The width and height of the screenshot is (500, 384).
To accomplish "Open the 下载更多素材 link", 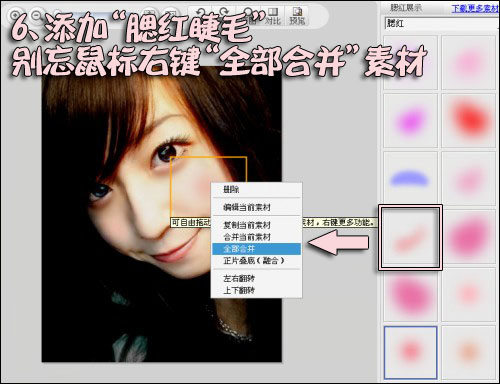I will tap(475, 8).
